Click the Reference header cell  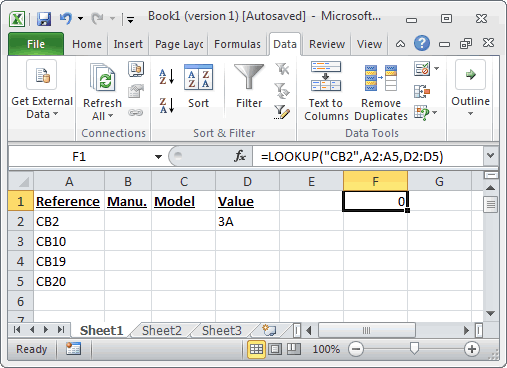[69, 201]
